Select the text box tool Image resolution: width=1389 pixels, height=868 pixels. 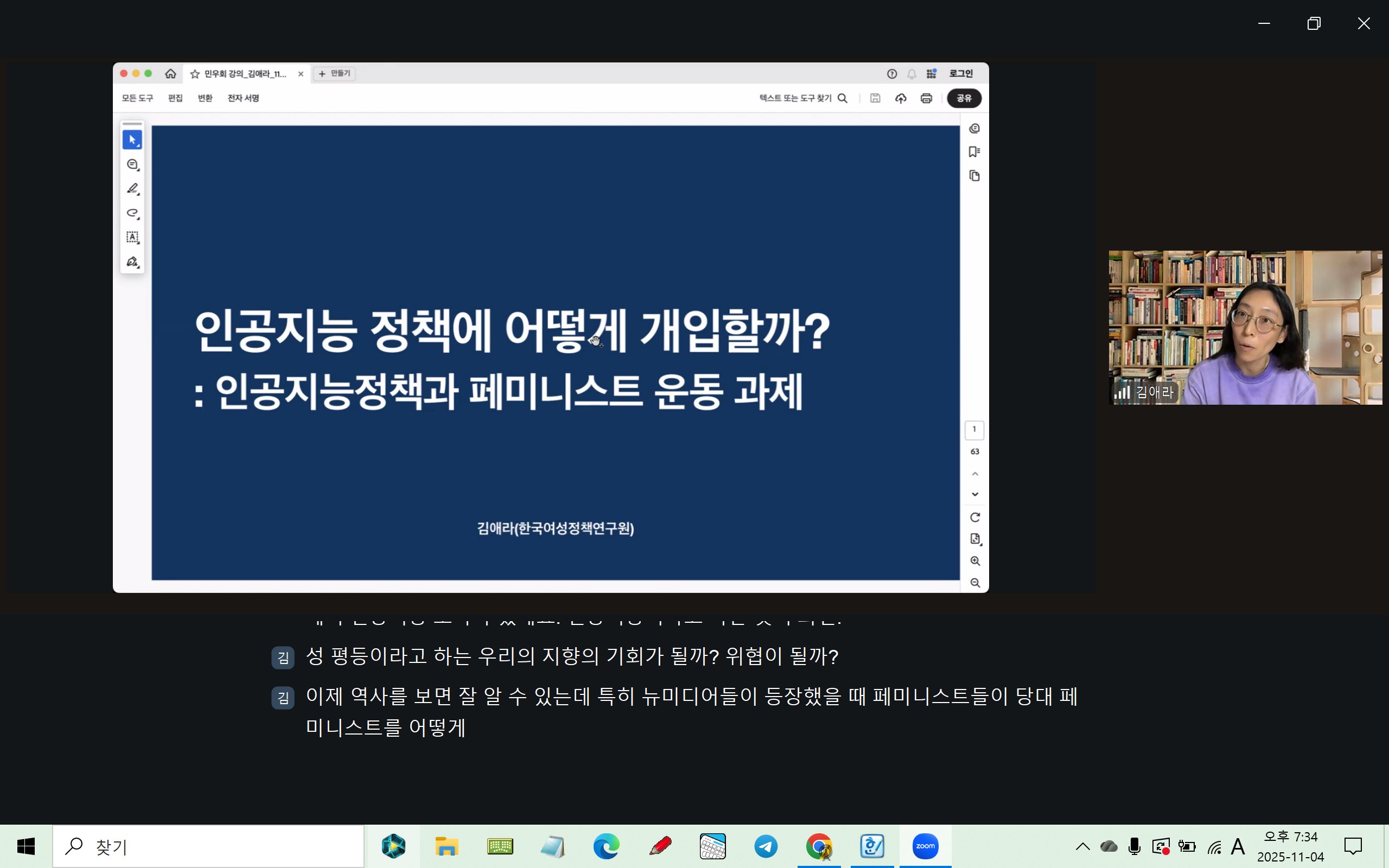click(x=132, y=237)
